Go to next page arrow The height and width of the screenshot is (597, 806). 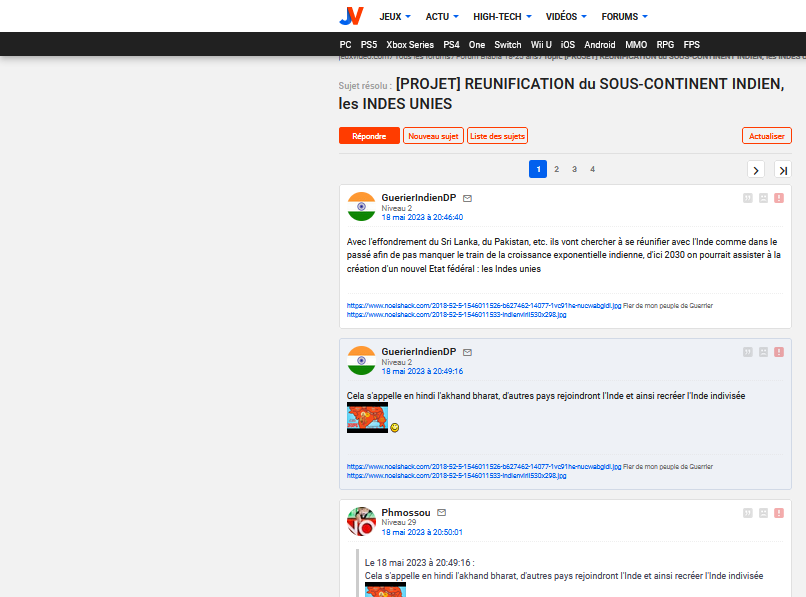(756, 170)
